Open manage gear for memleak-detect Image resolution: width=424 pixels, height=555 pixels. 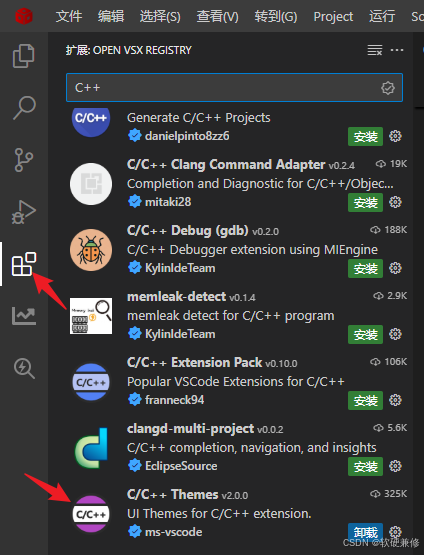point(395,334)
